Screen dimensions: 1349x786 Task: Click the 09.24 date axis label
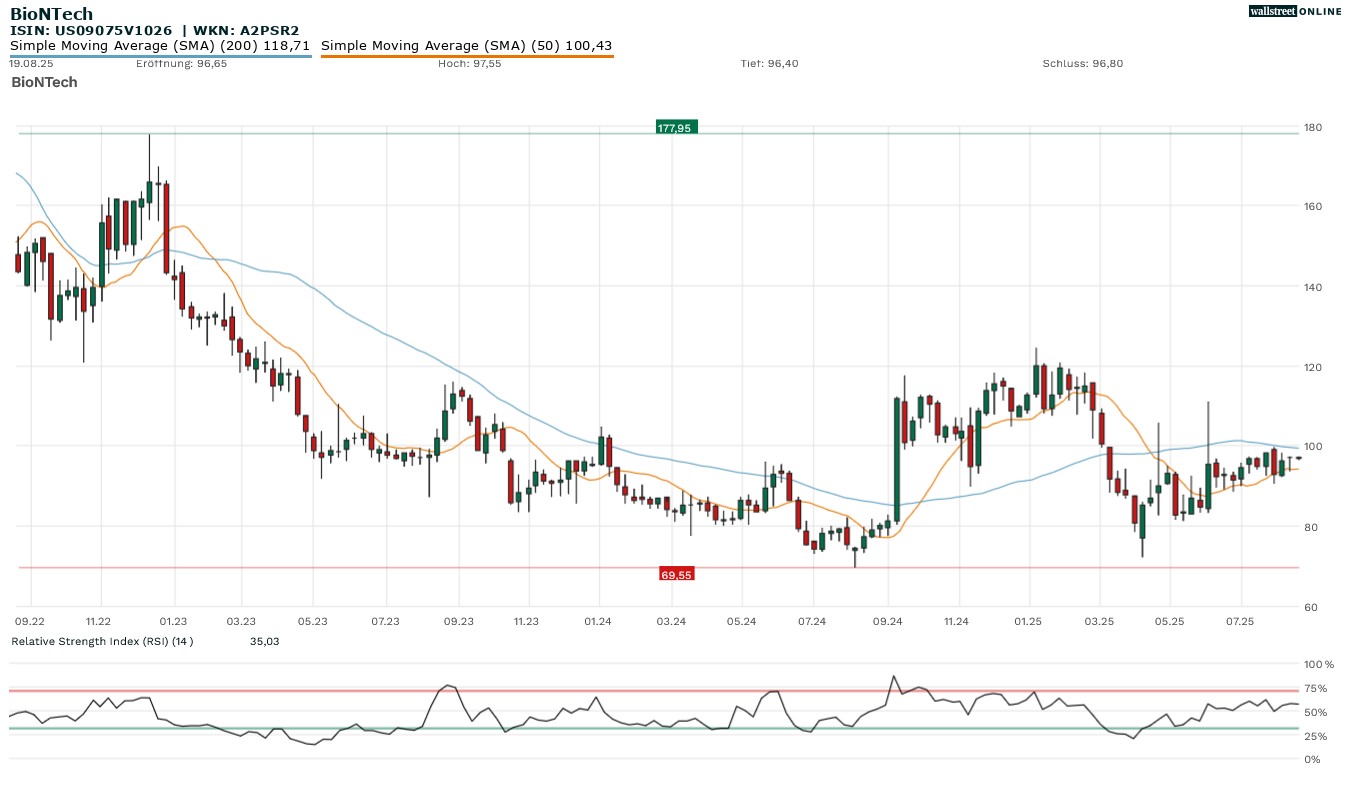(x=888, y=621)
